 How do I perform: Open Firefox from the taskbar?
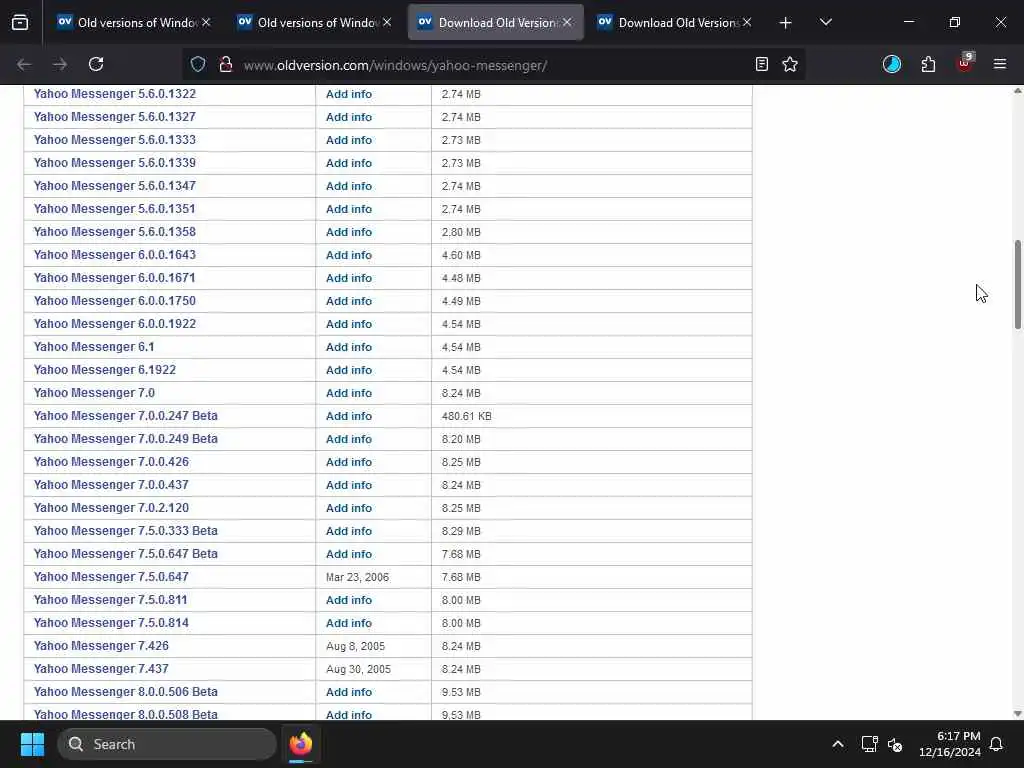point(301,744)
